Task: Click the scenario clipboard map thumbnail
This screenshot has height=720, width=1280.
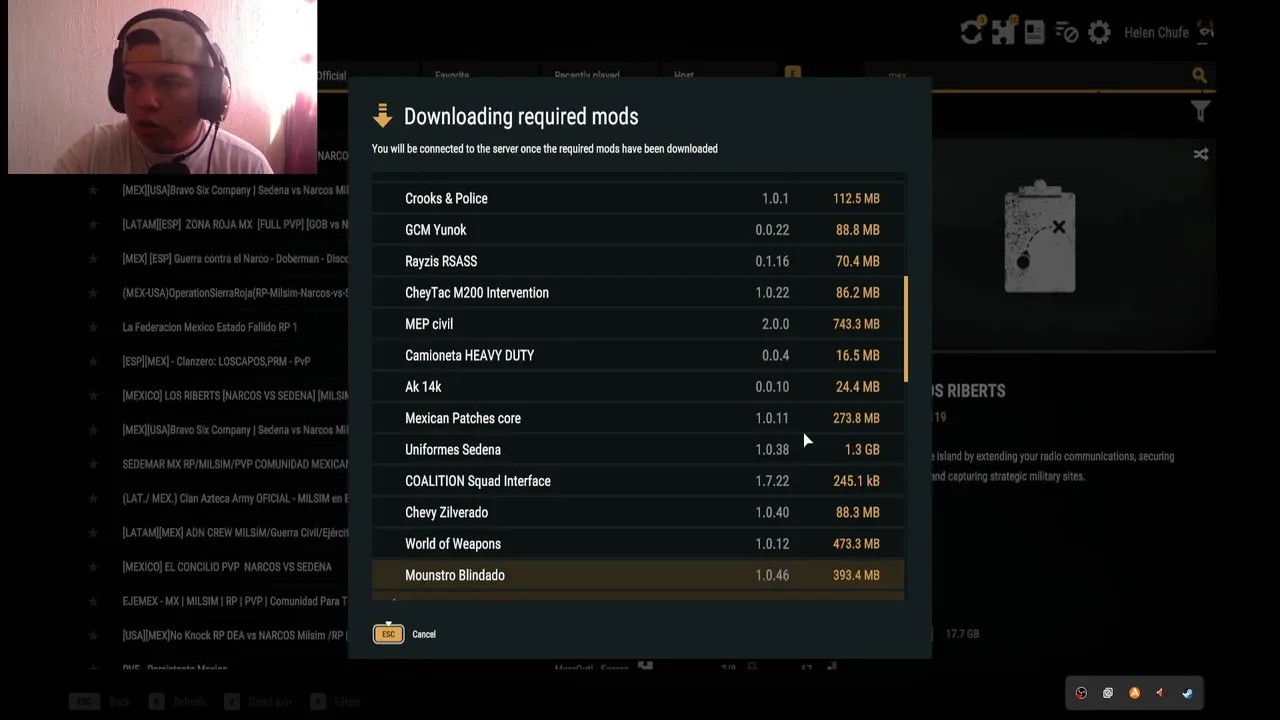Action: click(1040, 238)
